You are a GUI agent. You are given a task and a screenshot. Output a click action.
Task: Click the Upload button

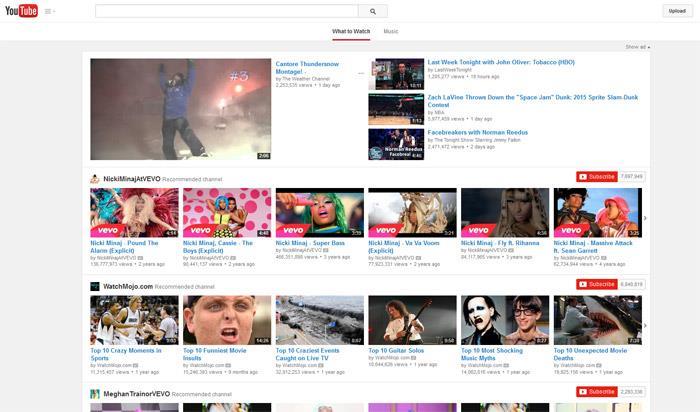coord(677,11)
